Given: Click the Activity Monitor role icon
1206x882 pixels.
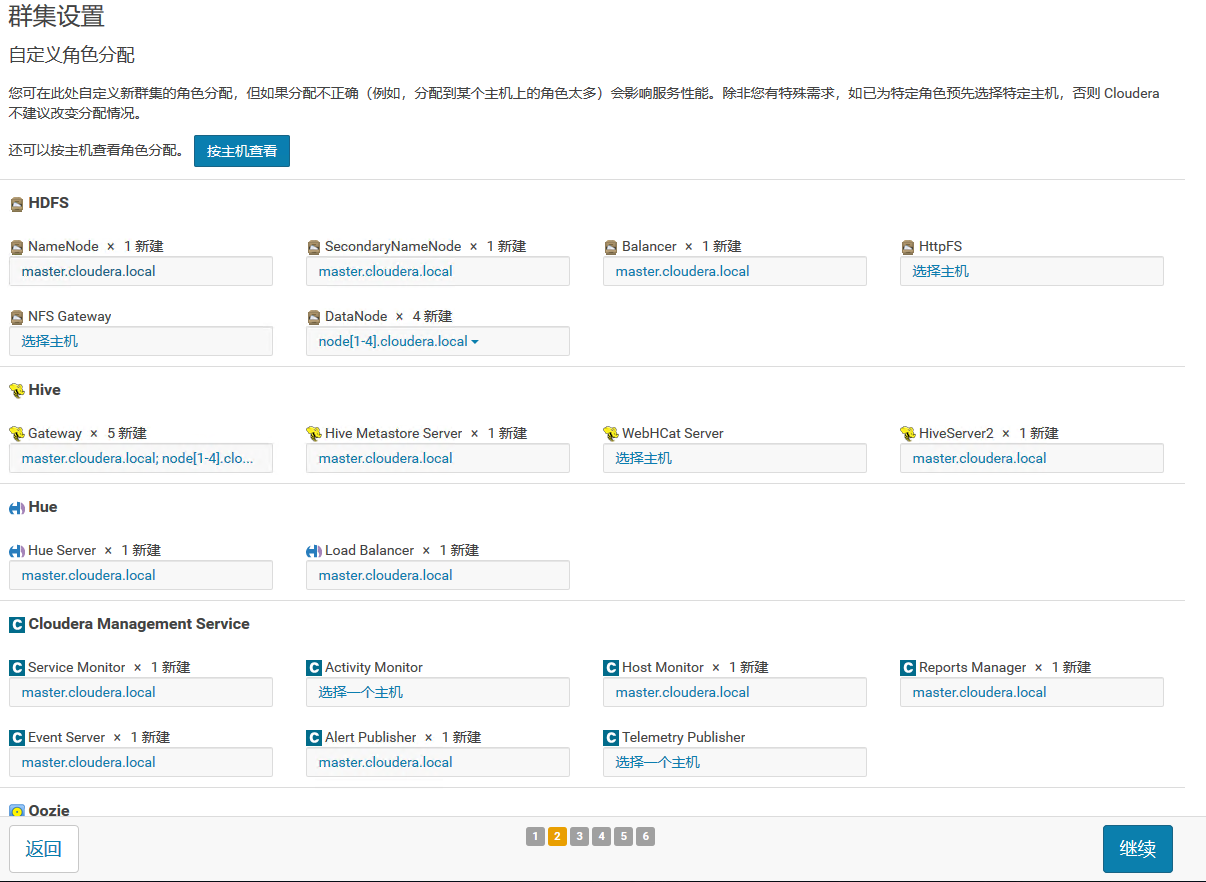Looking at the screenshot, I should [314, 668].
